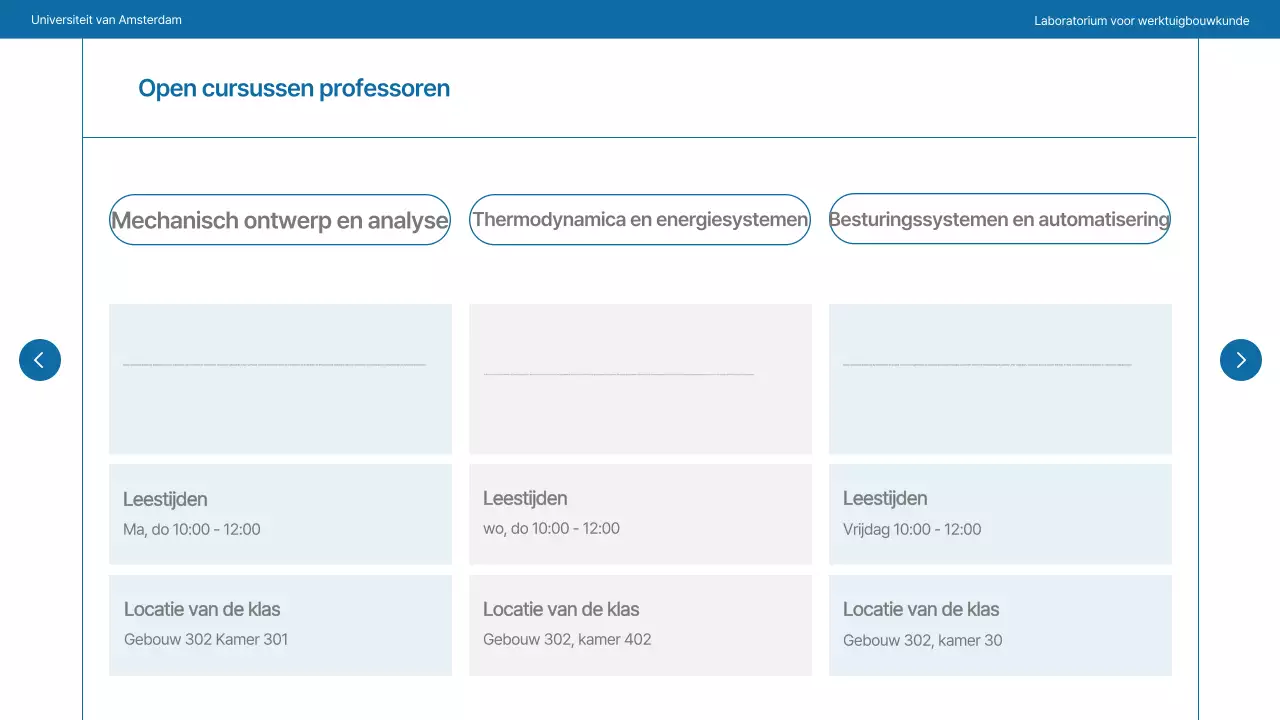Click Laboratorium voor werktuigbouwkunde in header
The height and width of the screenshot is (720, 1280).
pyautogui.click(x=1142, y=20)
